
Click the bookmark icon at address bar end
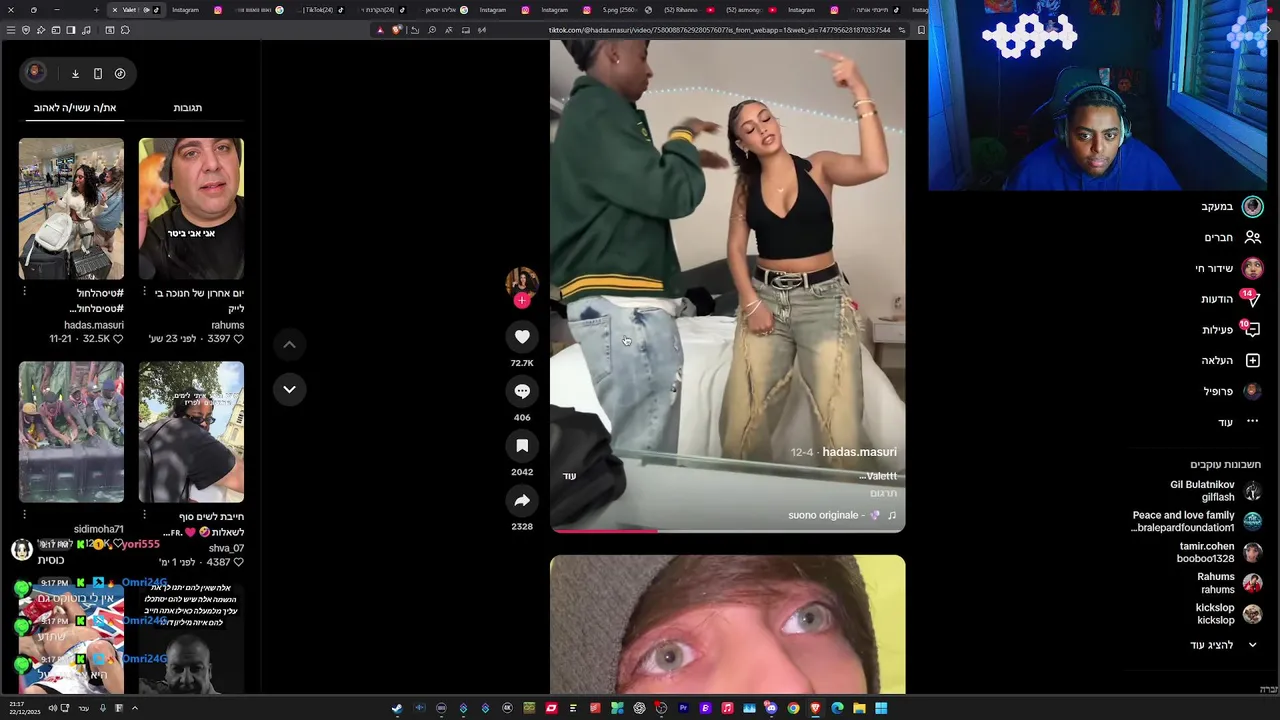(x=921, y=30)
